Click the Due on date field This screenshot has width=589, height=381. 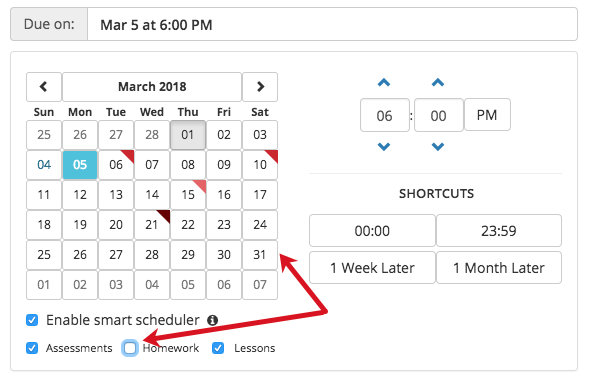pyautogui.click(x=332, y=24)
